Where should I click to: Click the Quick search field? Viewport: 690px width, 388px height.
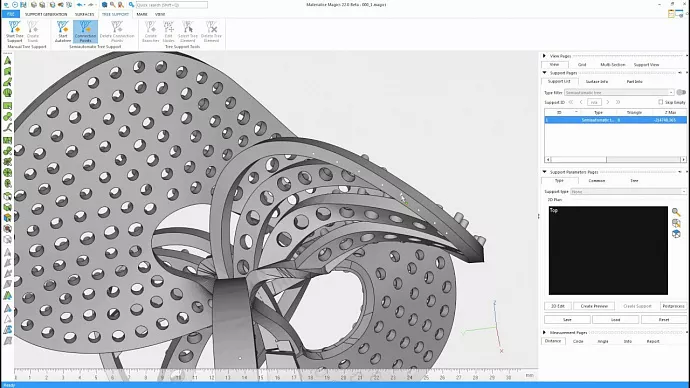(x=171, y=5)
